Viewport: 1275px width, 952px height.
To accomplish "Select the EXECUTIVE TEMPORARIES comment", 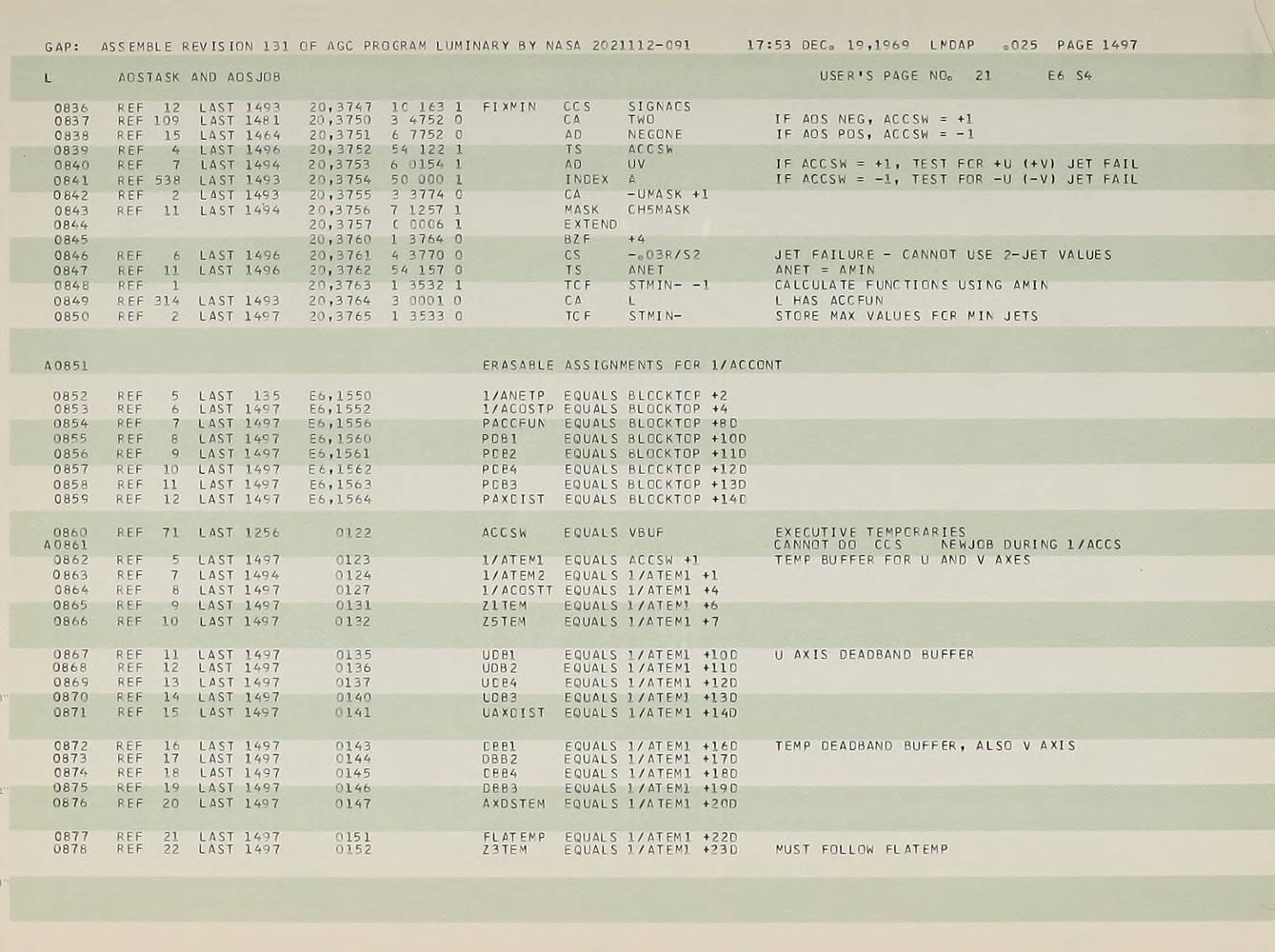I will [x=870, y=532].
